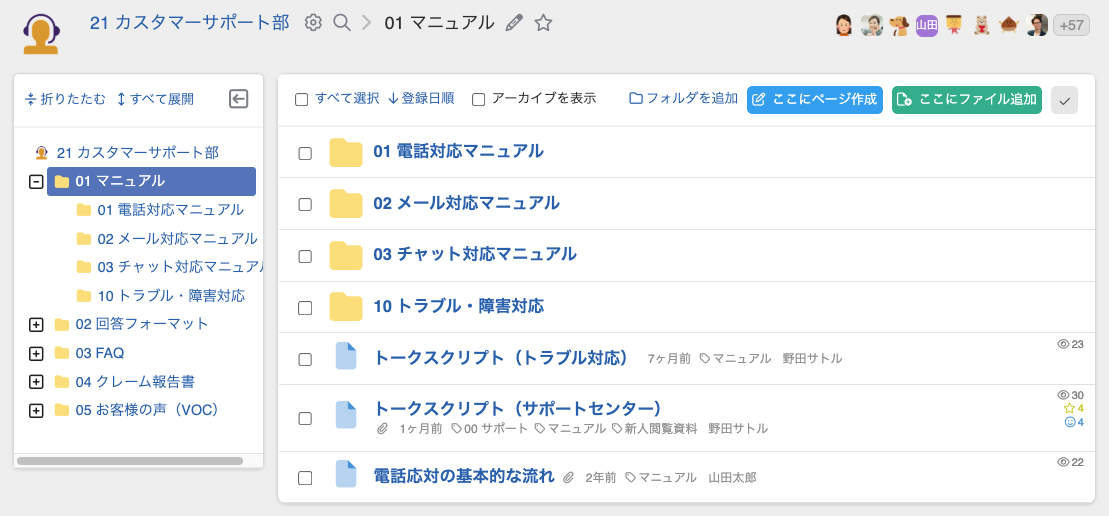The width and height of the screenshot is (1109, 516).
Task: Click the ここにページ作成 button
Action: (x=814, y=99)
